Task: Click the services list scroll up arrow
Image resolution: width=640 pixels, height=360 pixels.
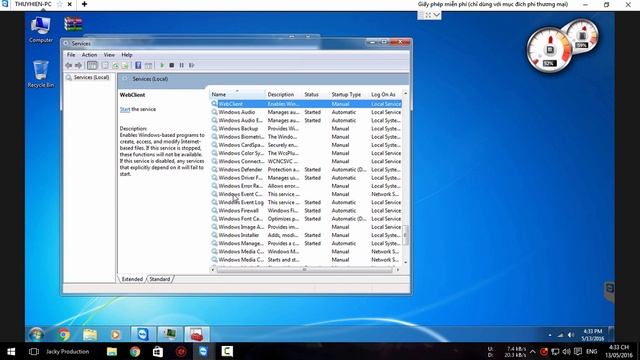Action: tap(405, 94)
